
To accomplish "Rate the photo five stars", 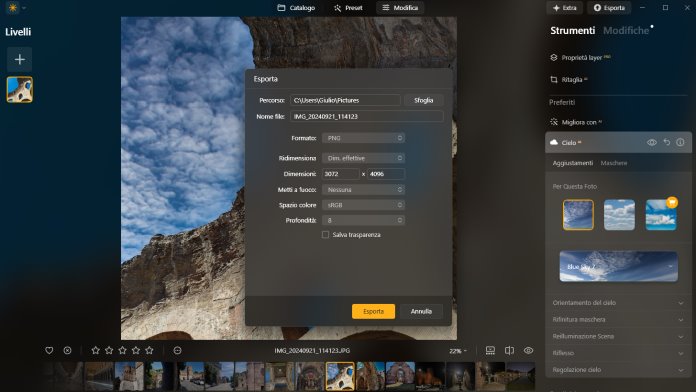I will click(150, 350).
